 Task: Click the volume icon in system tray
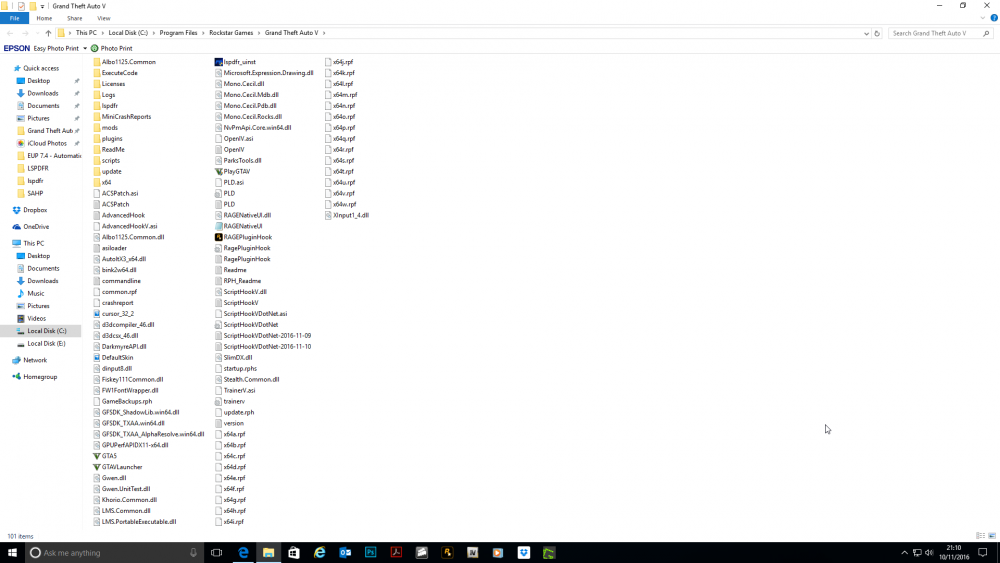point(929,553)
